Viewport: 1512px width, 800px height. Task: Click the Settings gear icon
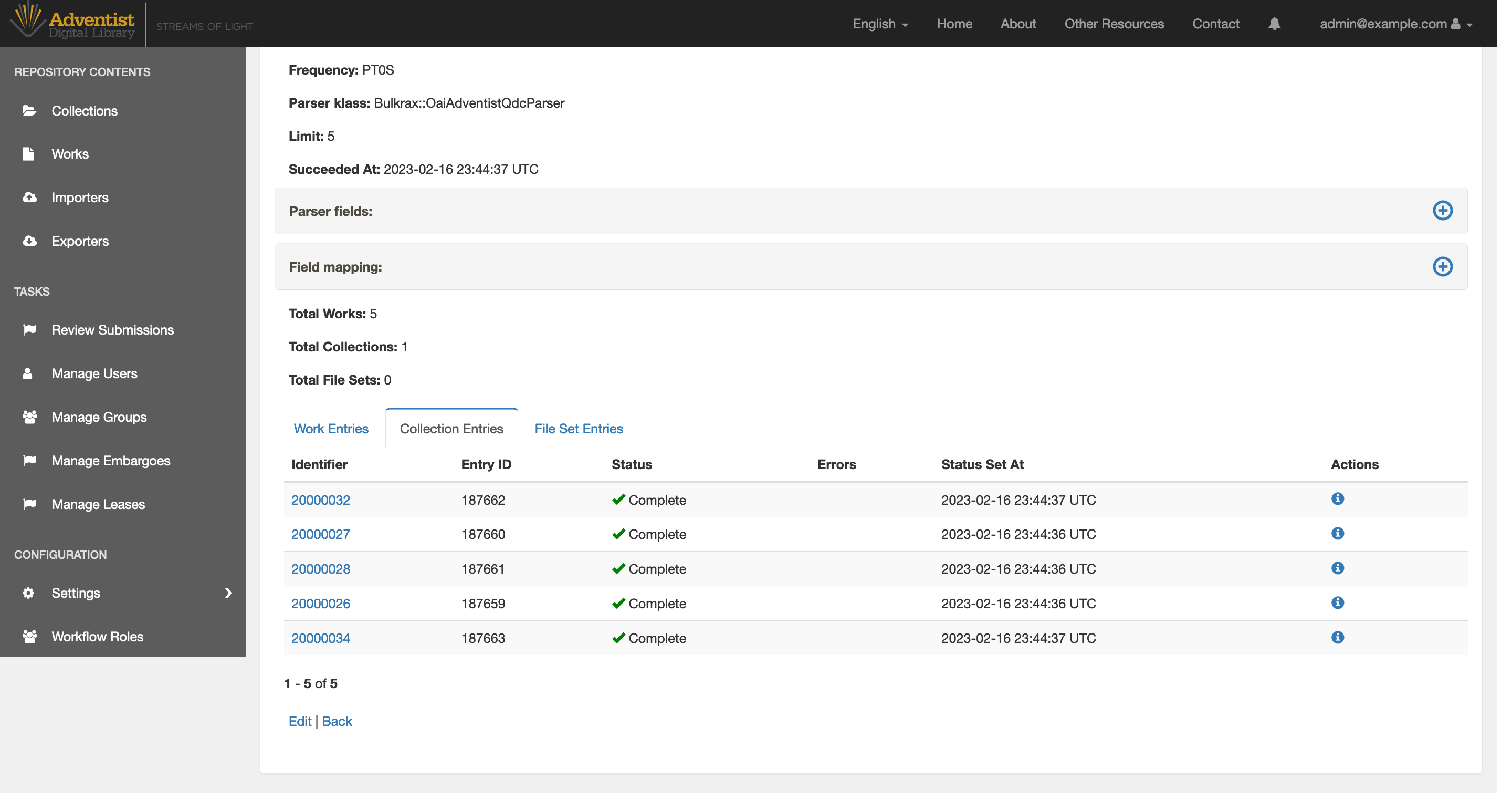pos(28,593)
